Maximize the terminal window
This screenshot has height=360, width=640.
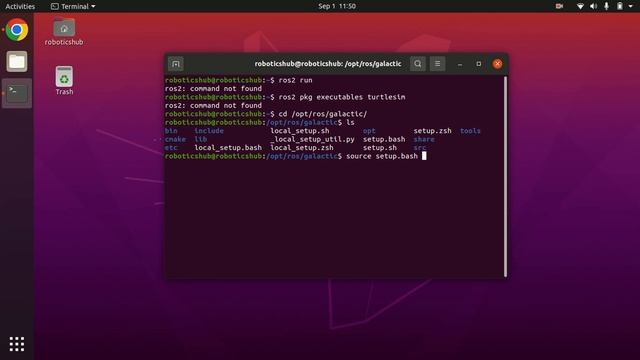coord(478,64)
